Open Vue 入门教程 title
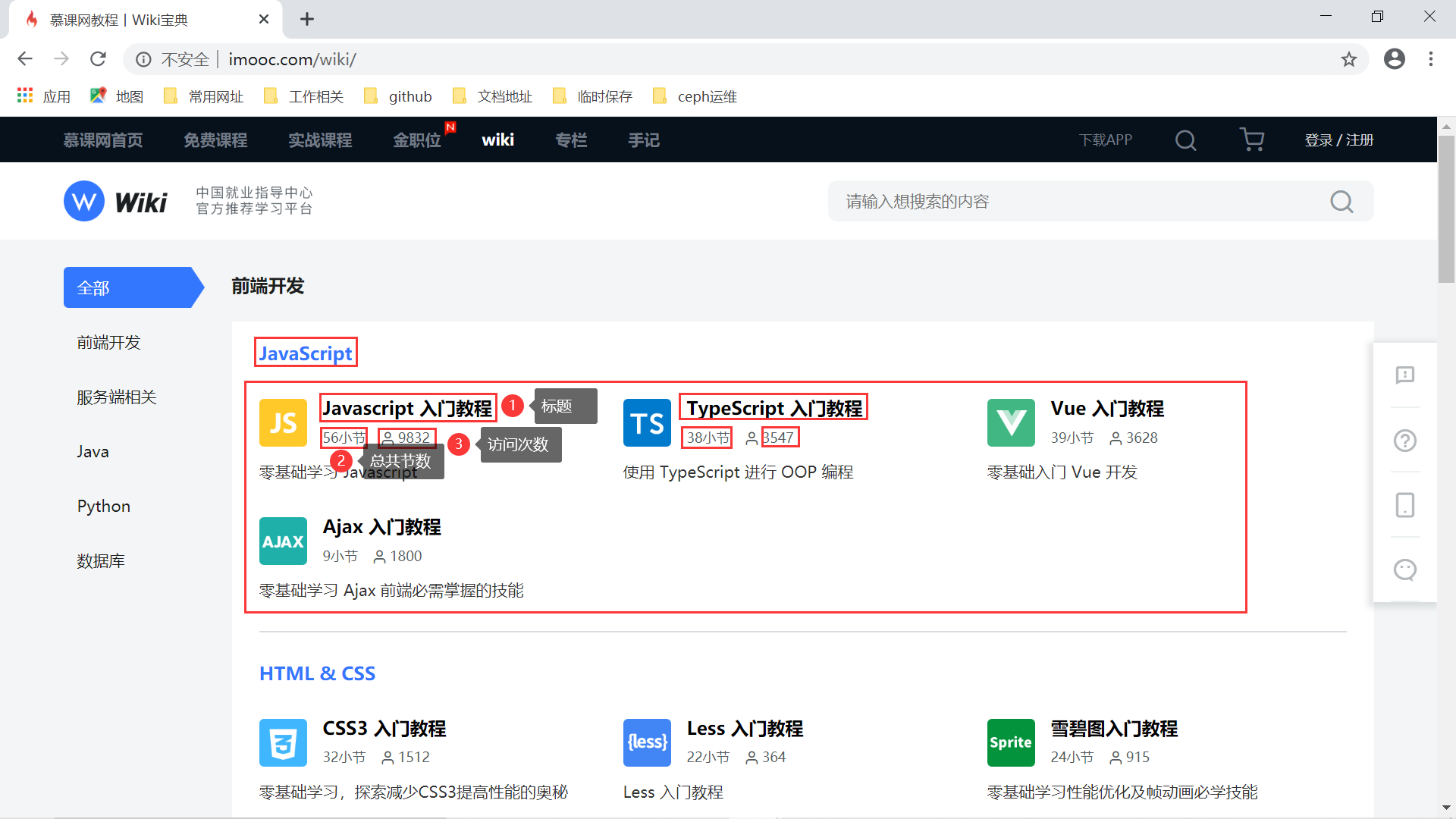This screenshot has height=819, width=1456. (x=1107, y=408)
